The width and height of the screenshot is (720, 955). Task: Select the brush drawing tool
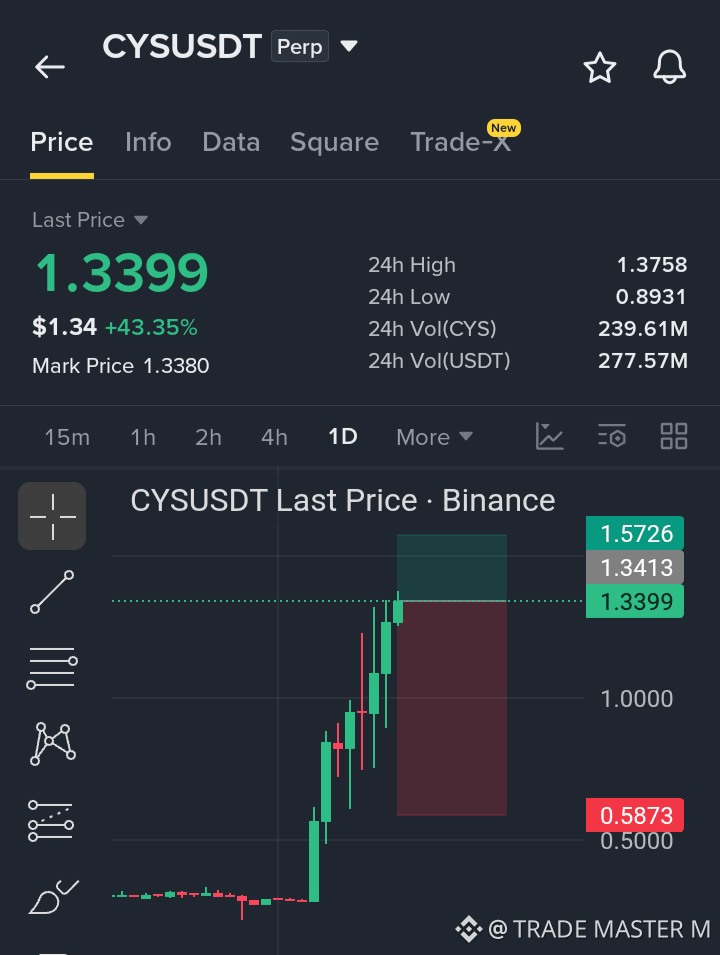[x=54, y=897]
